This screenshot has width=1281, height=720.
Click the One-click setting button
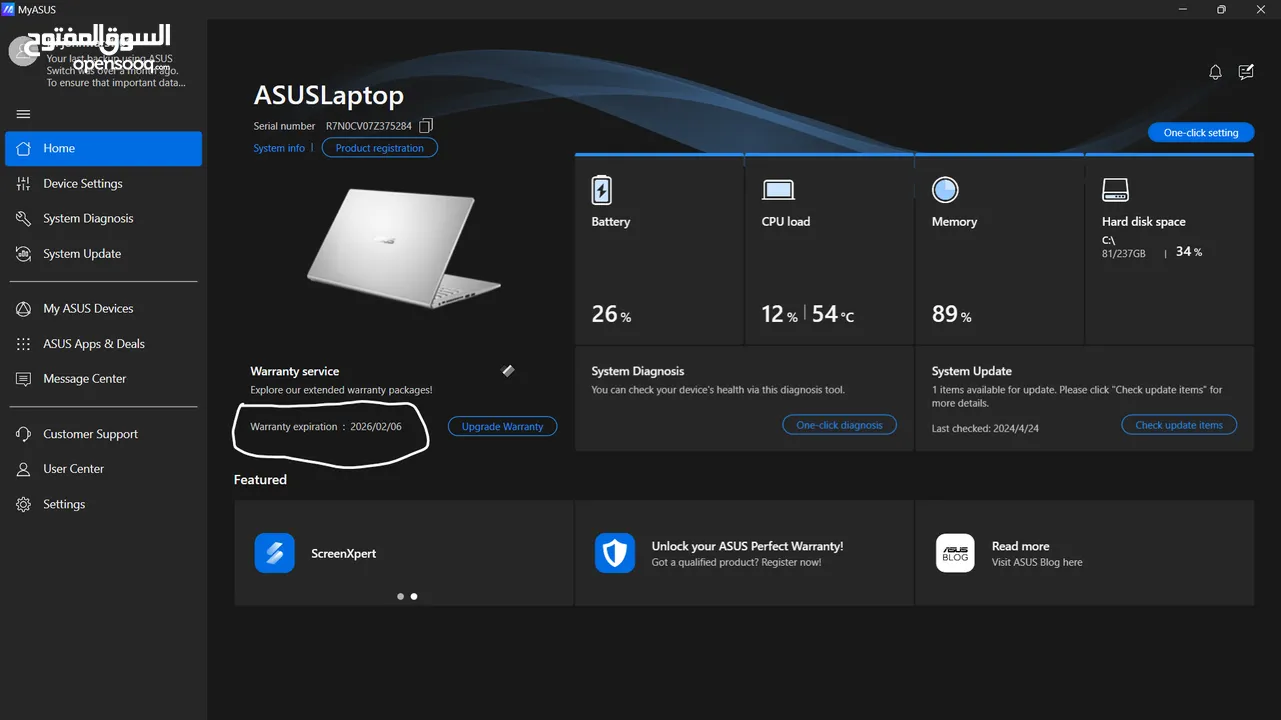[1201, 132]
